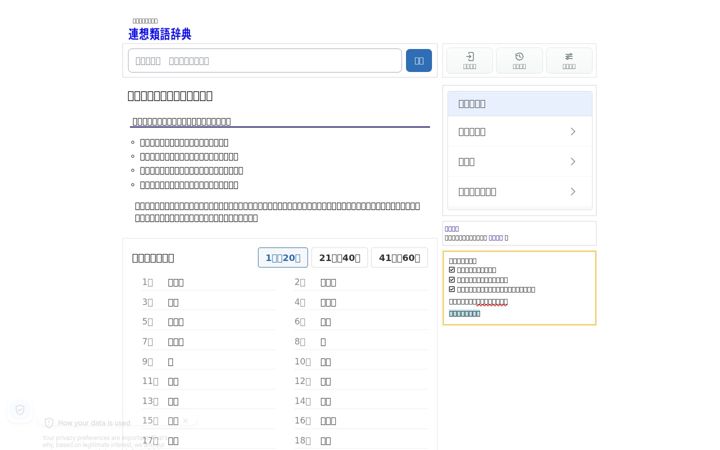Open the rank 7 word entry
Image resolution: width=720 pixels, height=450 pixels.
[x=176, y=342]
